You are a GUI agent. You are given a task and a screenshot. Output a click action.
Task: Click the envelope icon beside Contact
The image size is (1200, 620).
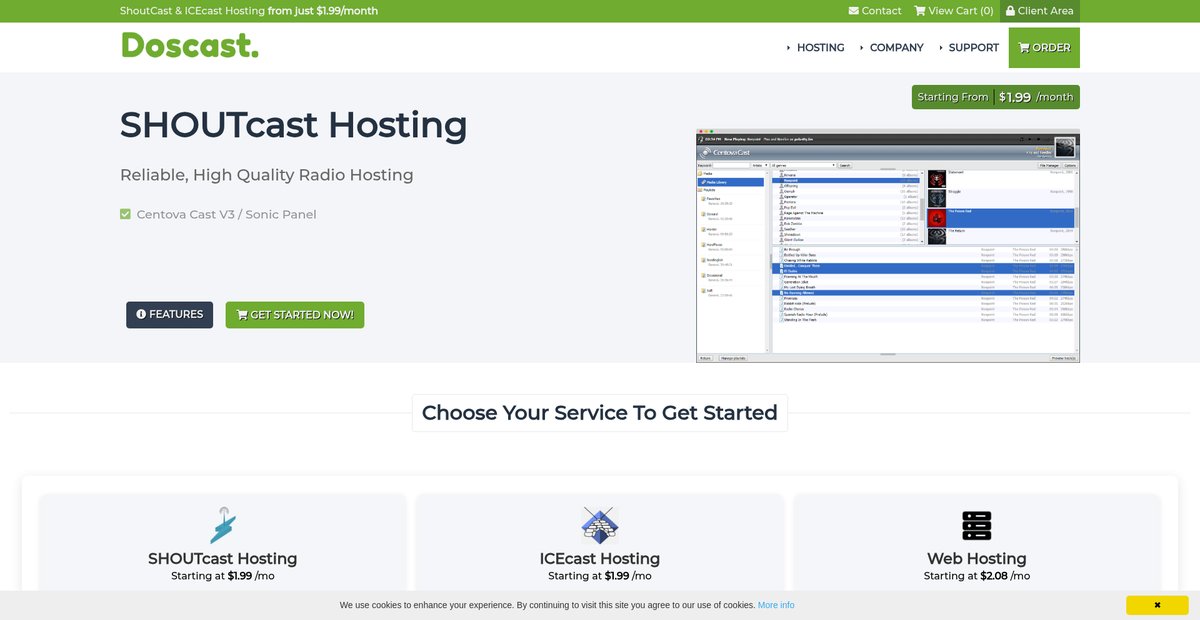pyautogui.click(x=853, y=11)
